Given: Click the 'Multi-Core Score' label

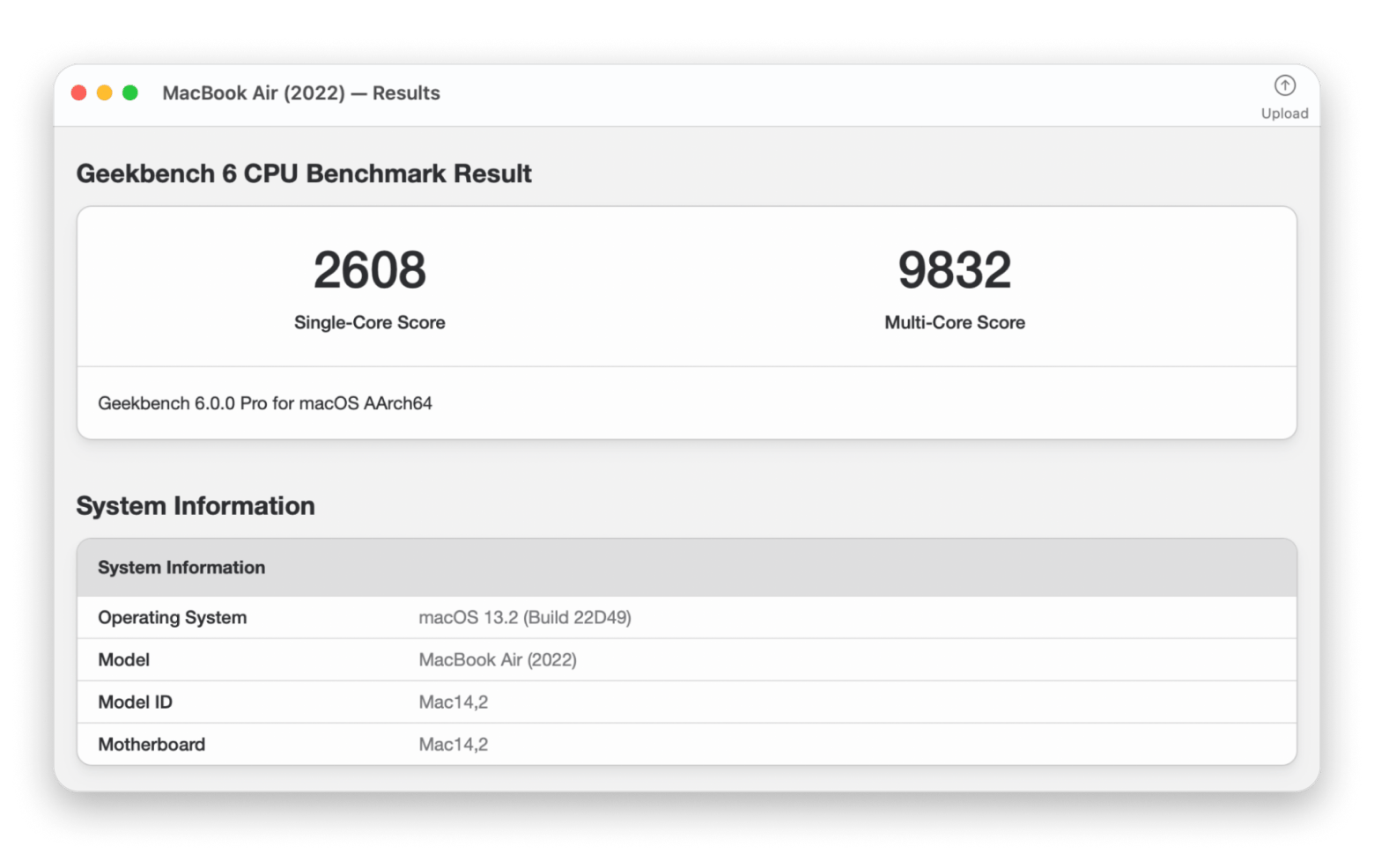Looking at the screenshot, I should 954,323.
